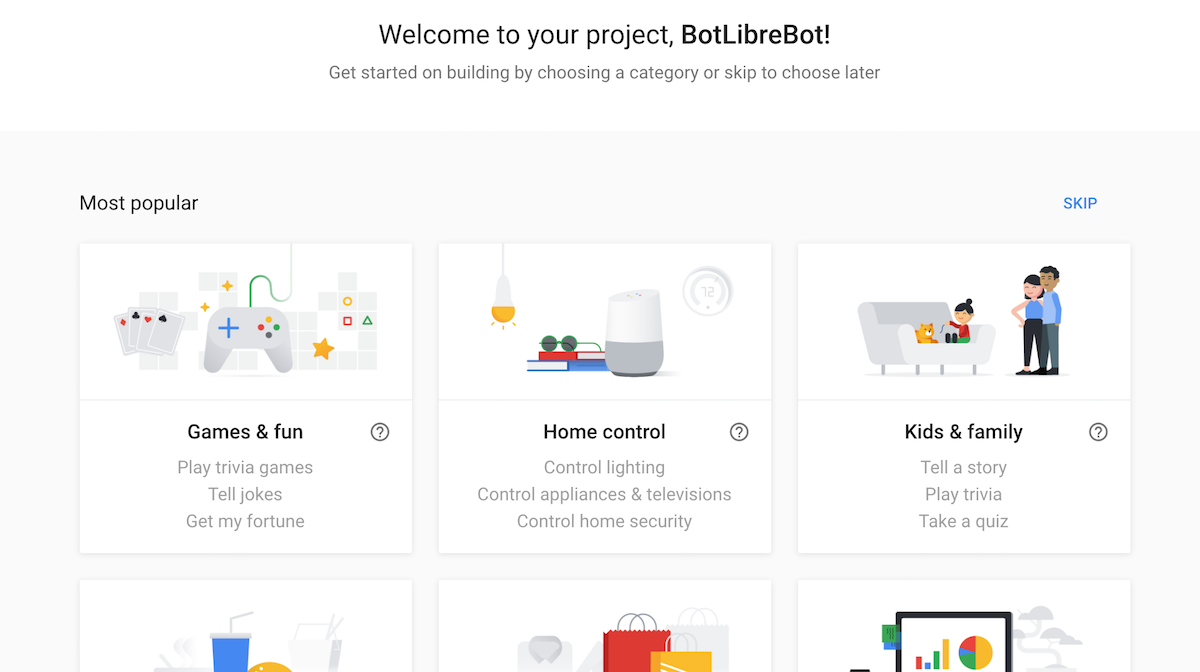Click 'Get my fortune' text
This screenshot has width=1200, height=672.
[x=245, y=521]
